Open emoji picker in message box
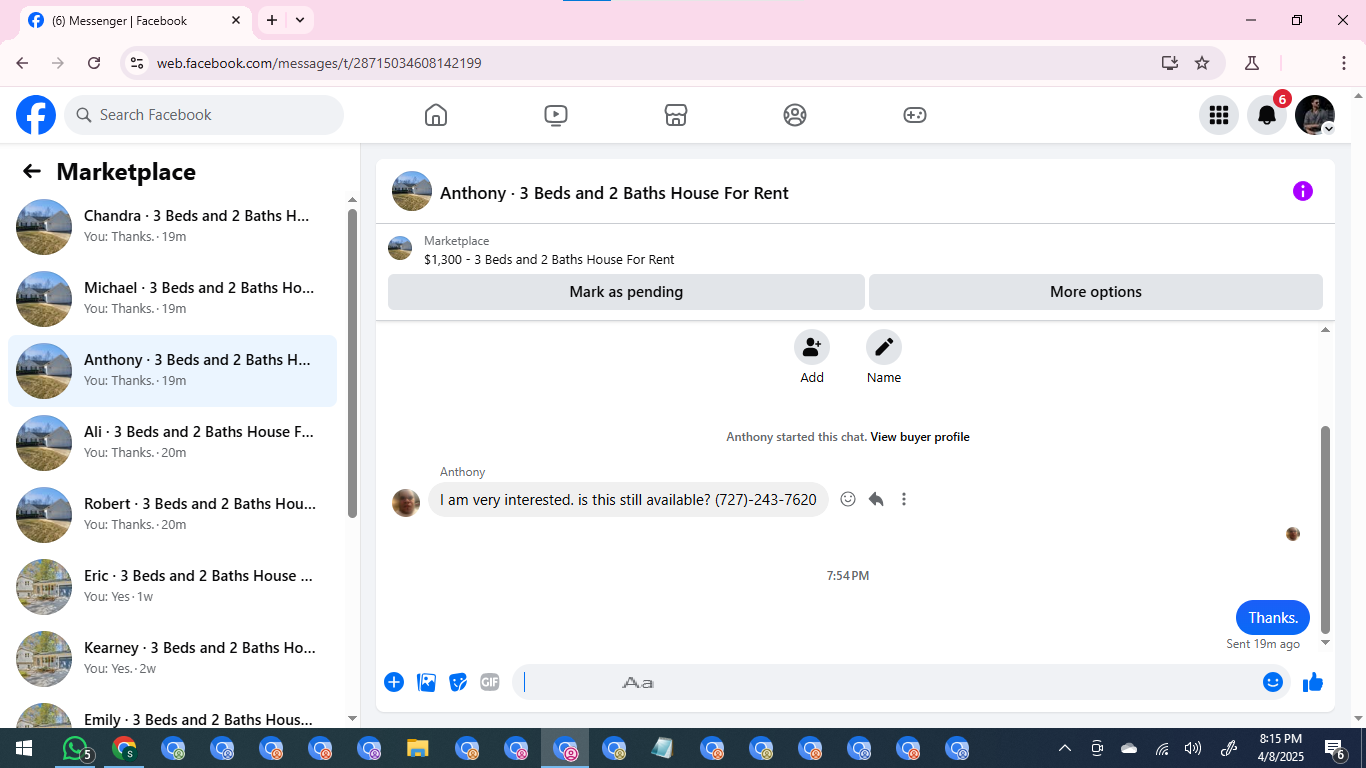Screen dimensions: 1366x768 [x=1273, y=682]
